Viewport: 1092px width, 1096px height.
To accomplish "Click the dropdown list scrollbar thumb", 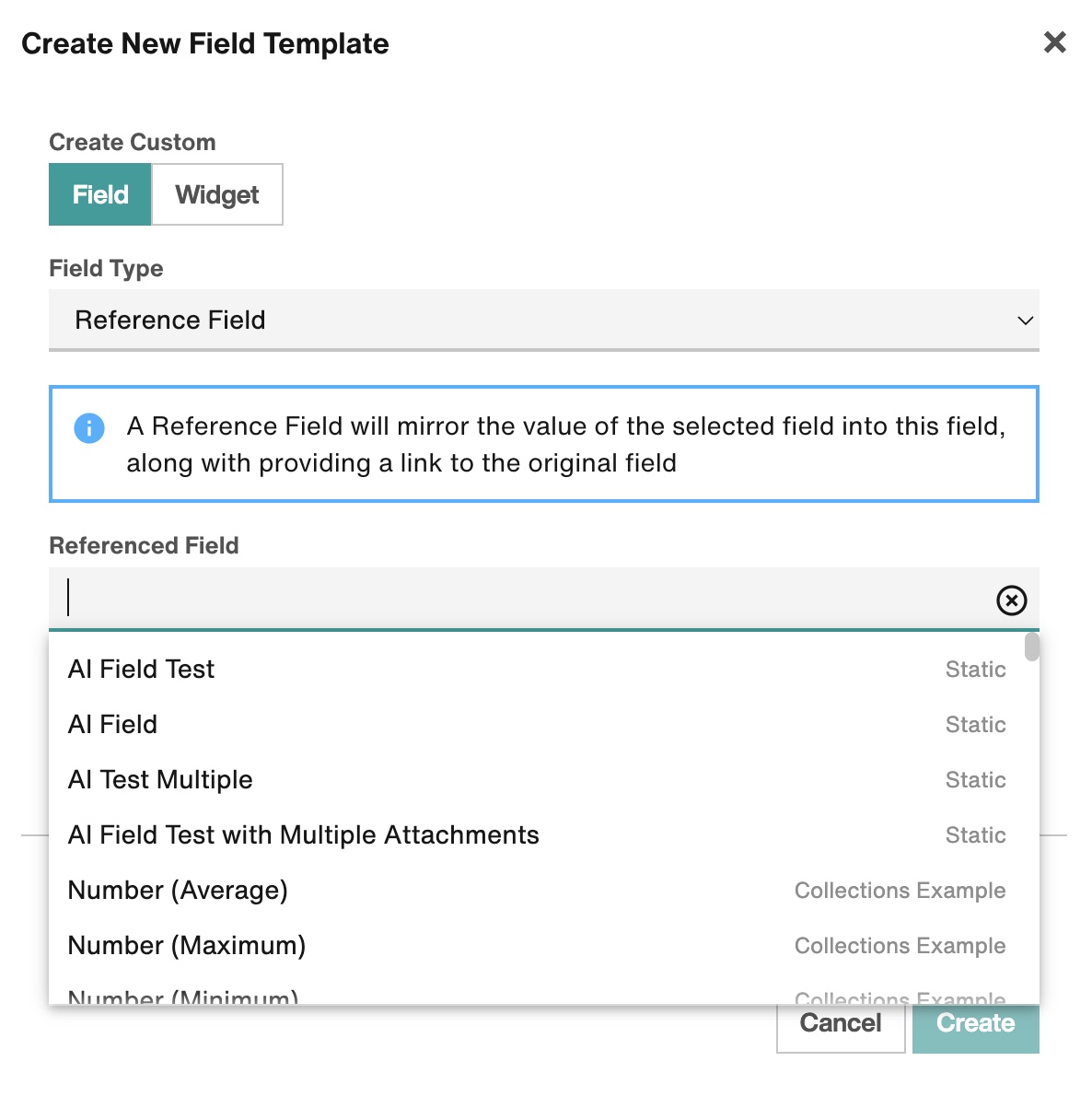I will pos(1031,647).
